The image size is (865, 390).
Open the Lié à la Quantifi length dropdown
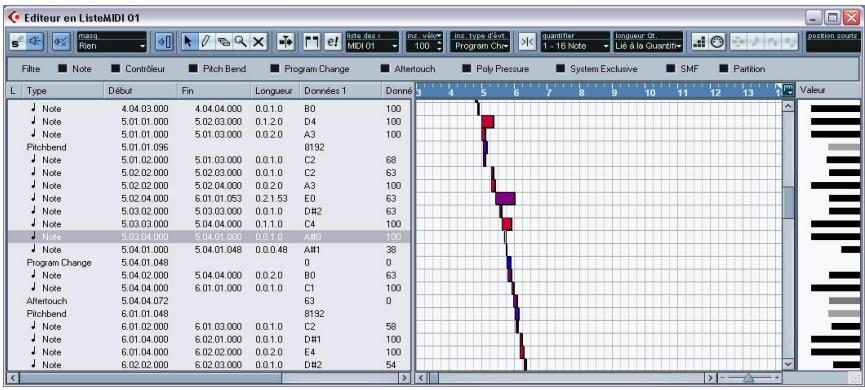tap(648, 46)
